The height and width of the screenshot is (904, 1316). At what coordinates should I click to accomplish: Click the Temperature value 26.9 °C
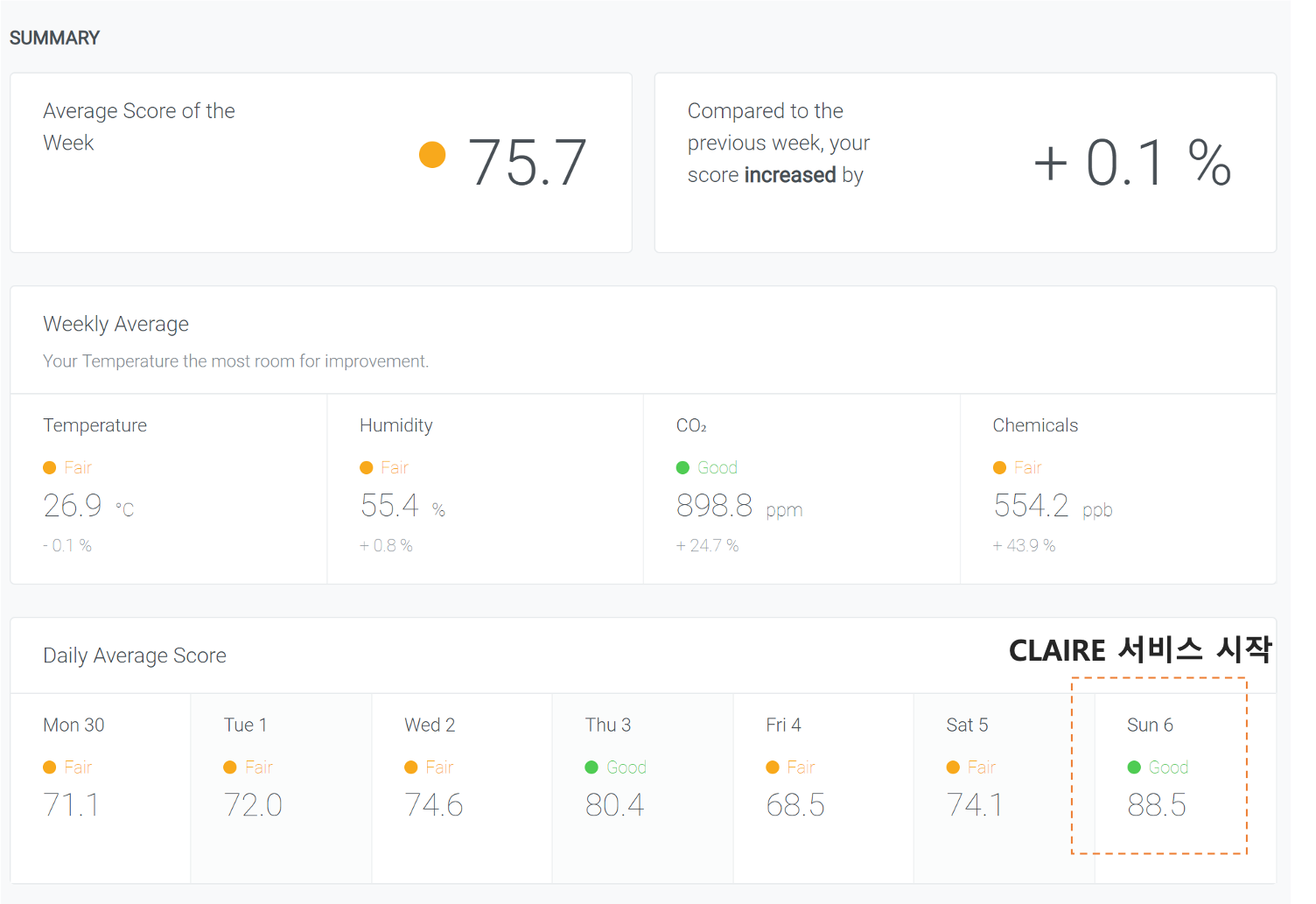[88, 506]
